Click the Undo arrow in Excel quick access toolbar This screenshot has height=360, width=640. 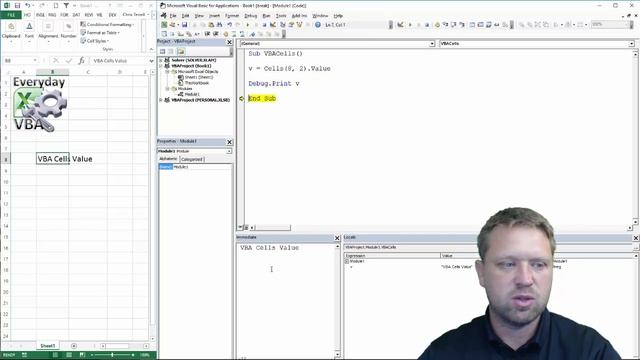[27, 6]
